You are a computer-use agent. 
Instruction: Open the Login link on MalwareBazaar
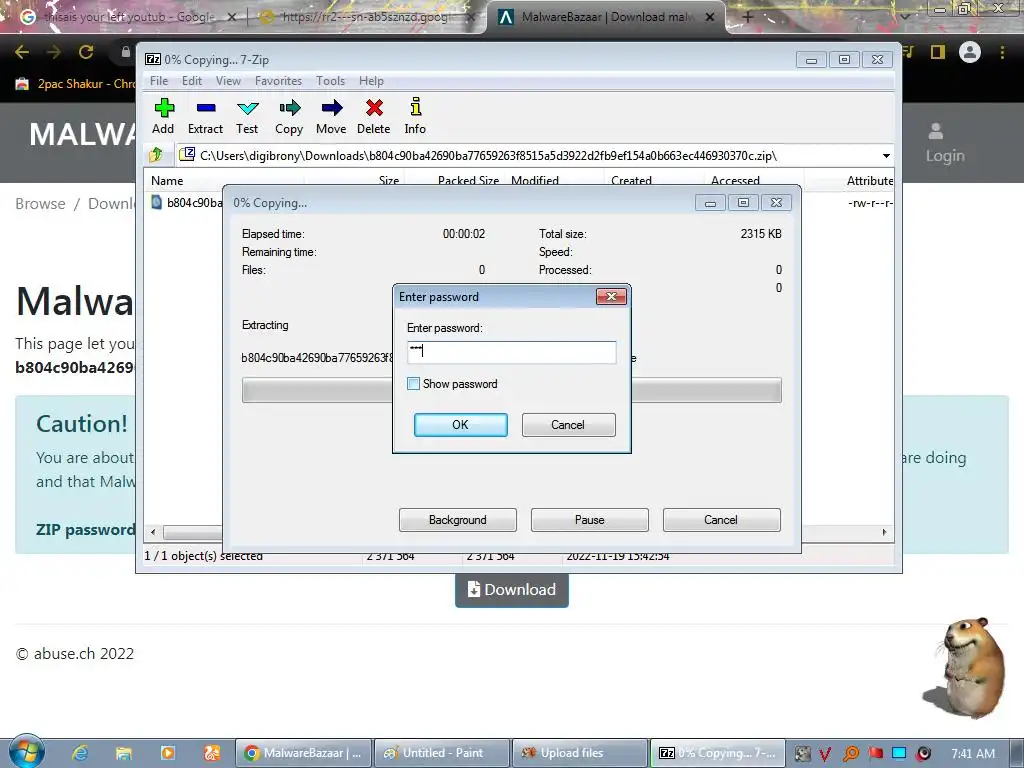click(x=945, y=142)
